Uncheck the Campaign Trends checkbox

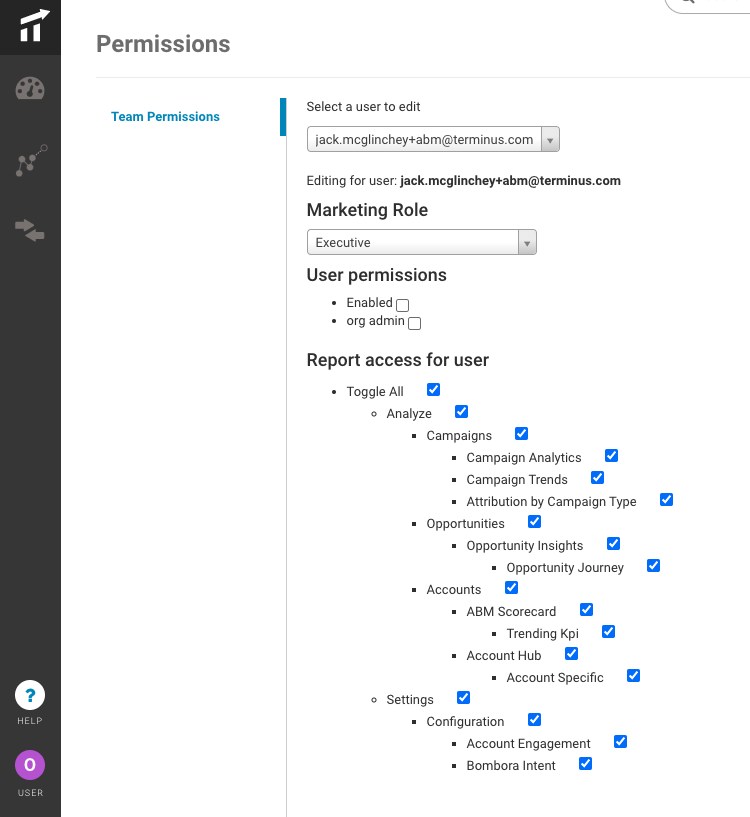click(597, 478)
